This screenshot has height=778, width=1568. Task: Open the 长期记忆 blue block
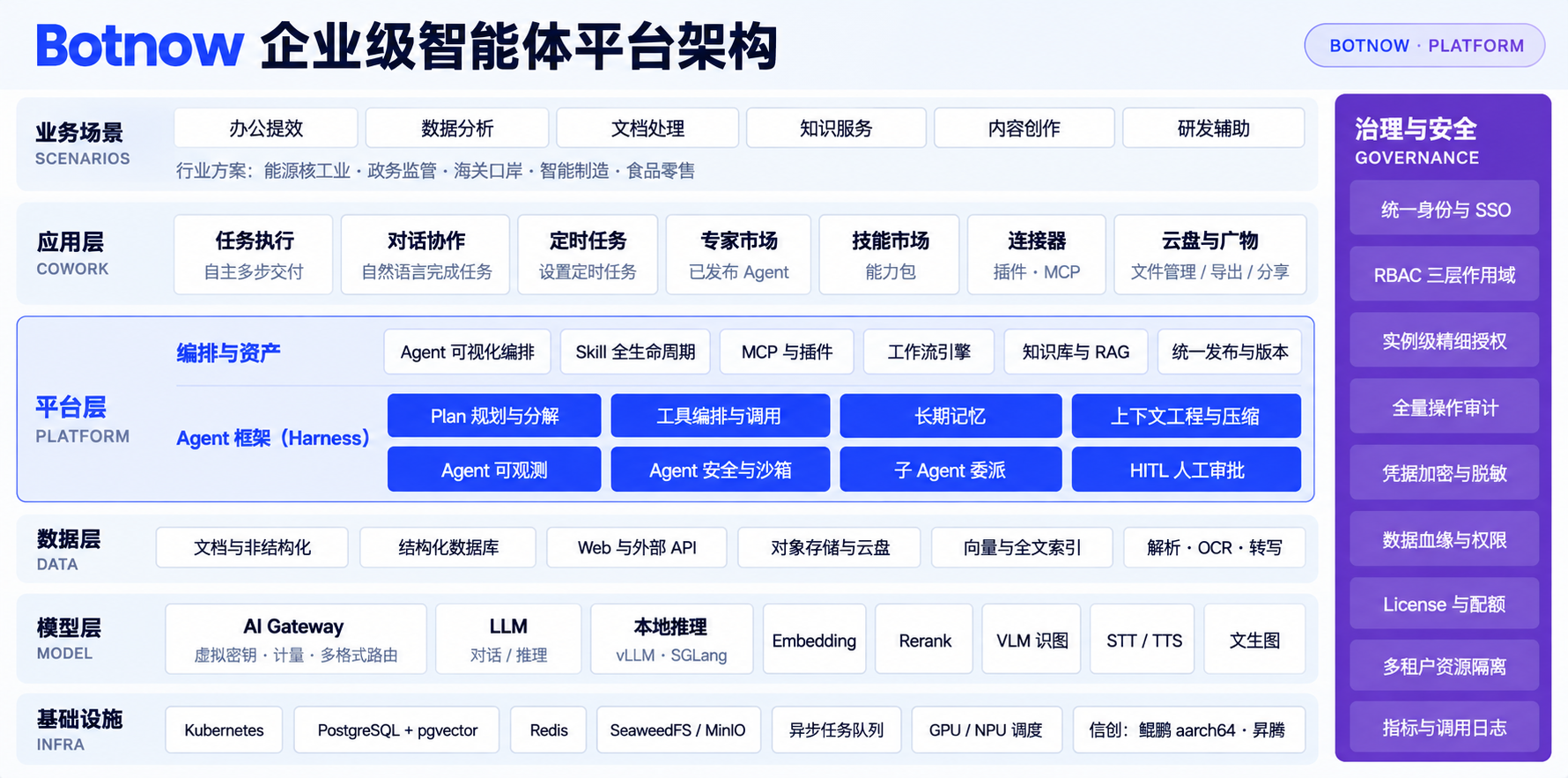click(950, 416)
